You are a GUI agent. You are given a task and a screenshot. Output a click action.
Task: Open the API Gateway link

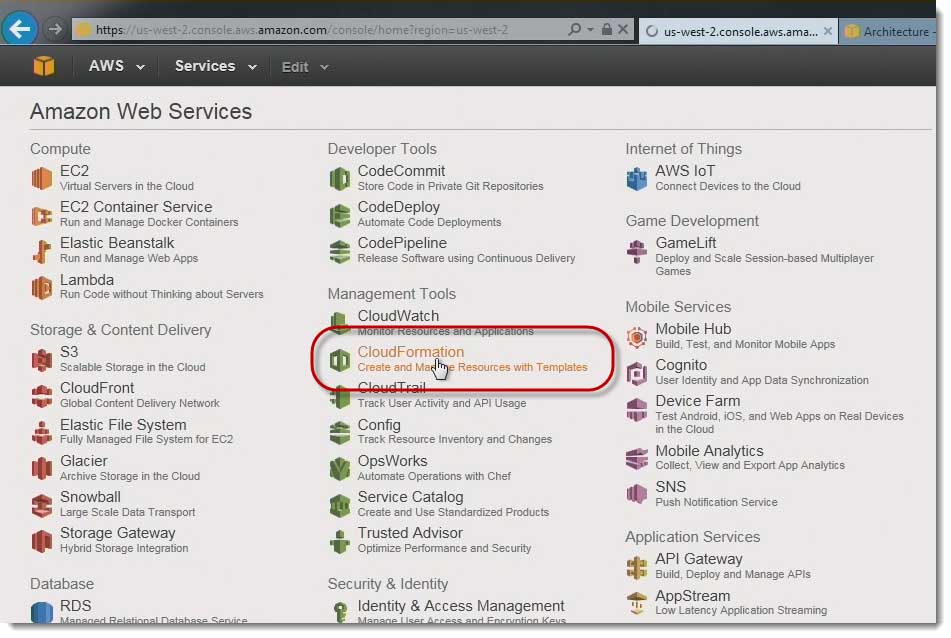(x=699, y=559)
